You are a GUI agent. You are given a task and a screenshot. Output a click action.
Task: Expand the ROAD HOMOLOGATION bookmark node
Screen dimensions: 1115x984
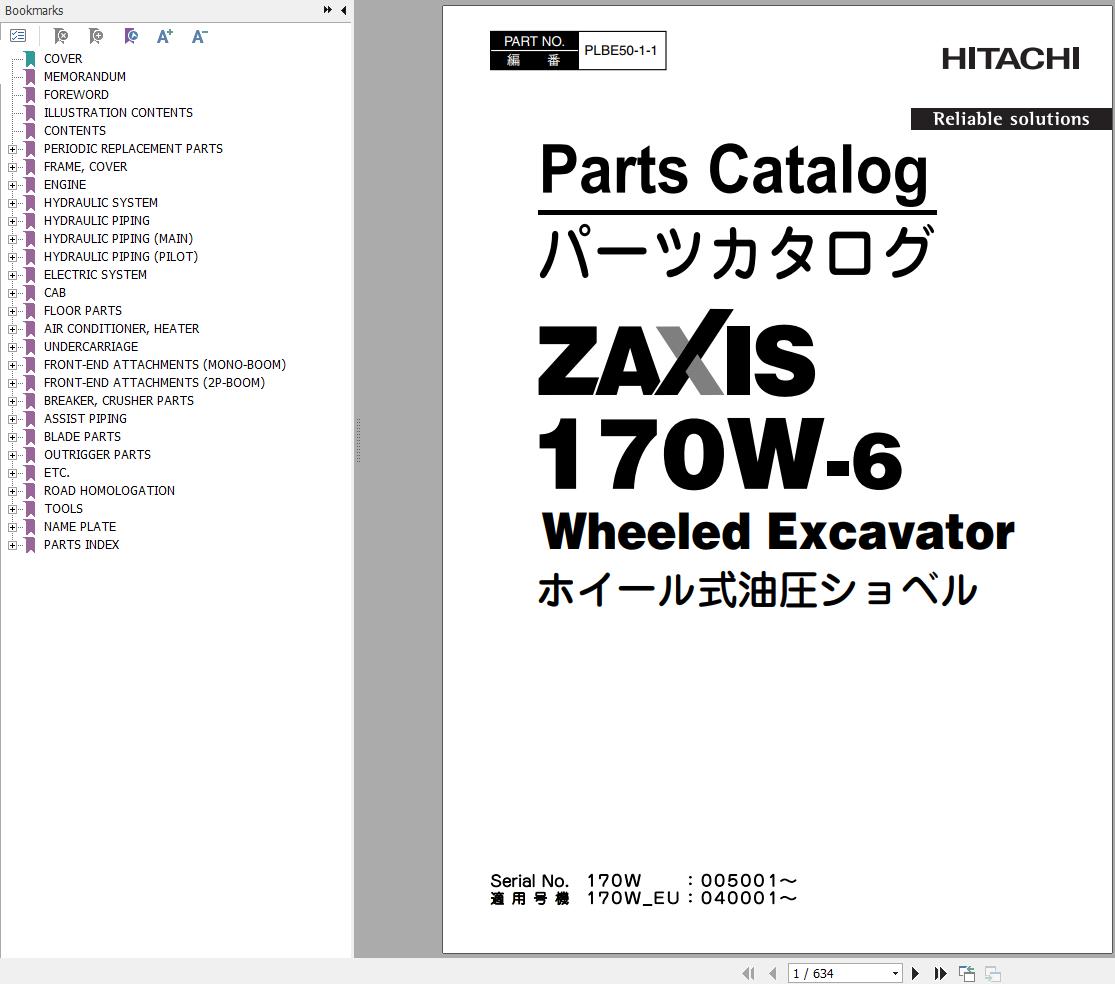[12, 491]
